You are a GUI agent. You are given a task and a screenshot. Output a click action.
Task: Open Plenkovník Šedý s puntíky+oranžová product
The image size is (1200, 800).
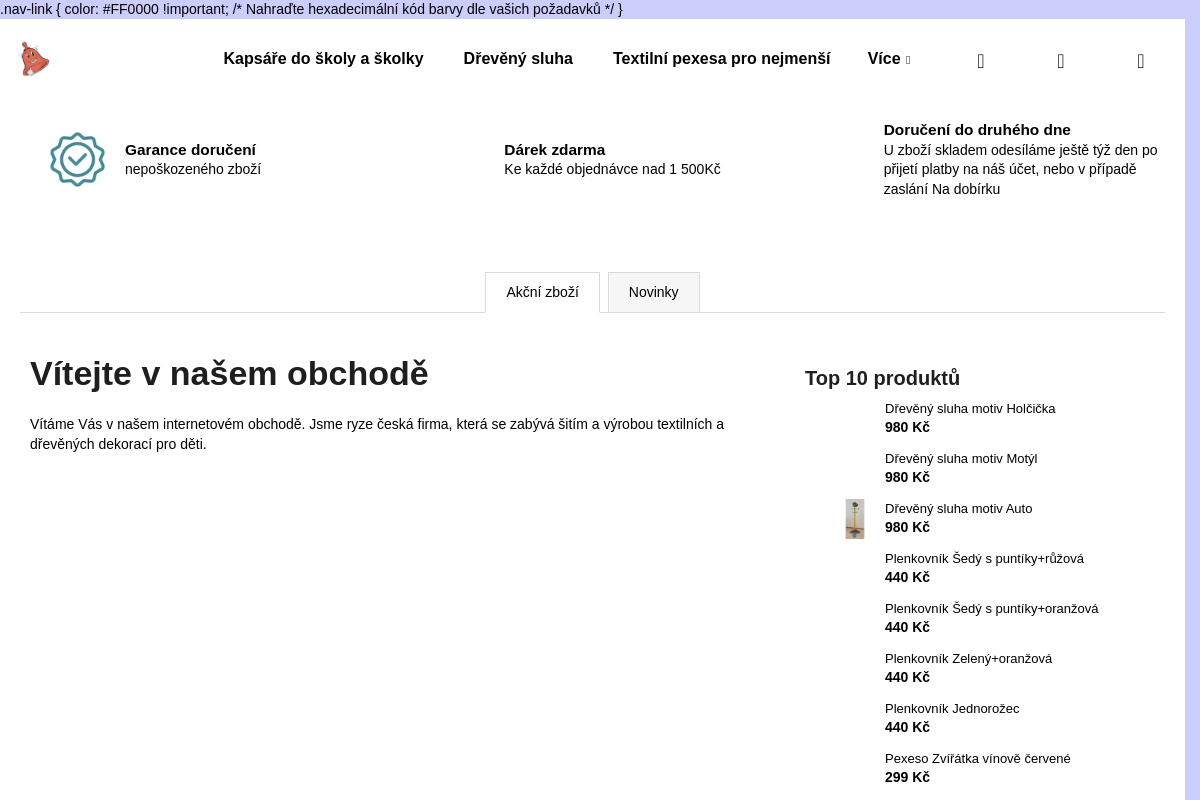coord(991,609)
